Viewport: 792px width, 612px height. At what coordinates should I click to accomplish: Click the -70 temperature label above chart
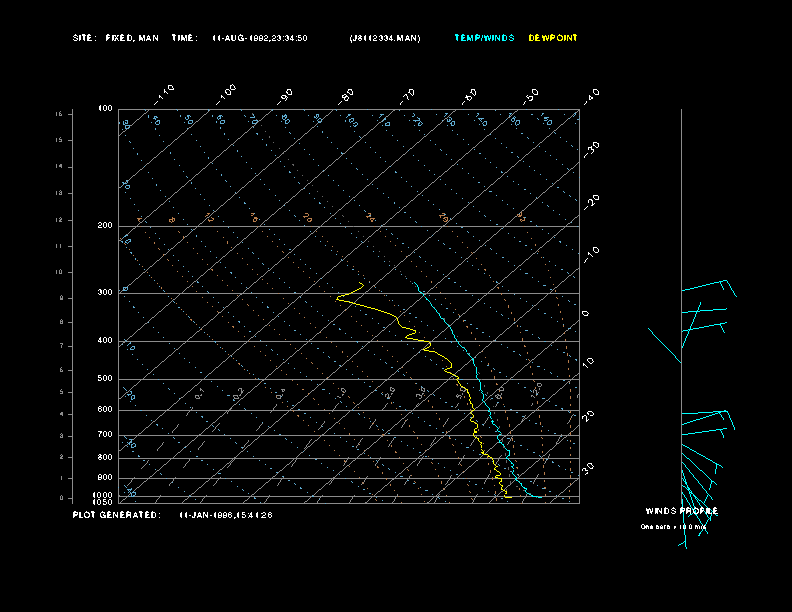click(408, 95)
